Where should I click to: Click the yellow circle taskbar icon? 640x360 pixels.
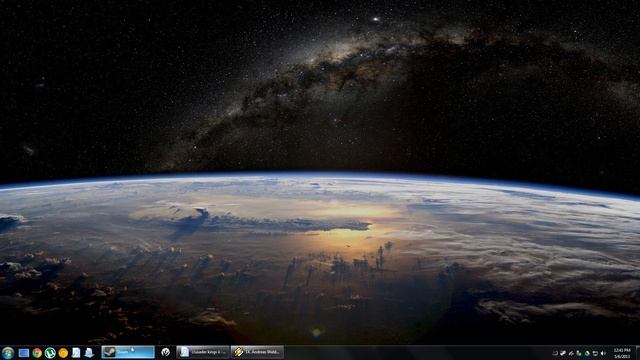[63, 353]
